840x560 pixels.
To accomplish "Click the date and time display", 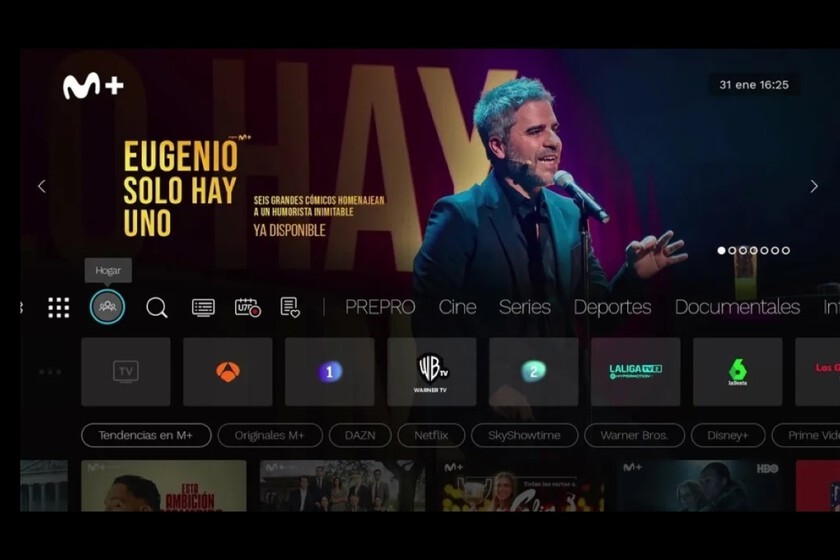I will tap(754, 85).
